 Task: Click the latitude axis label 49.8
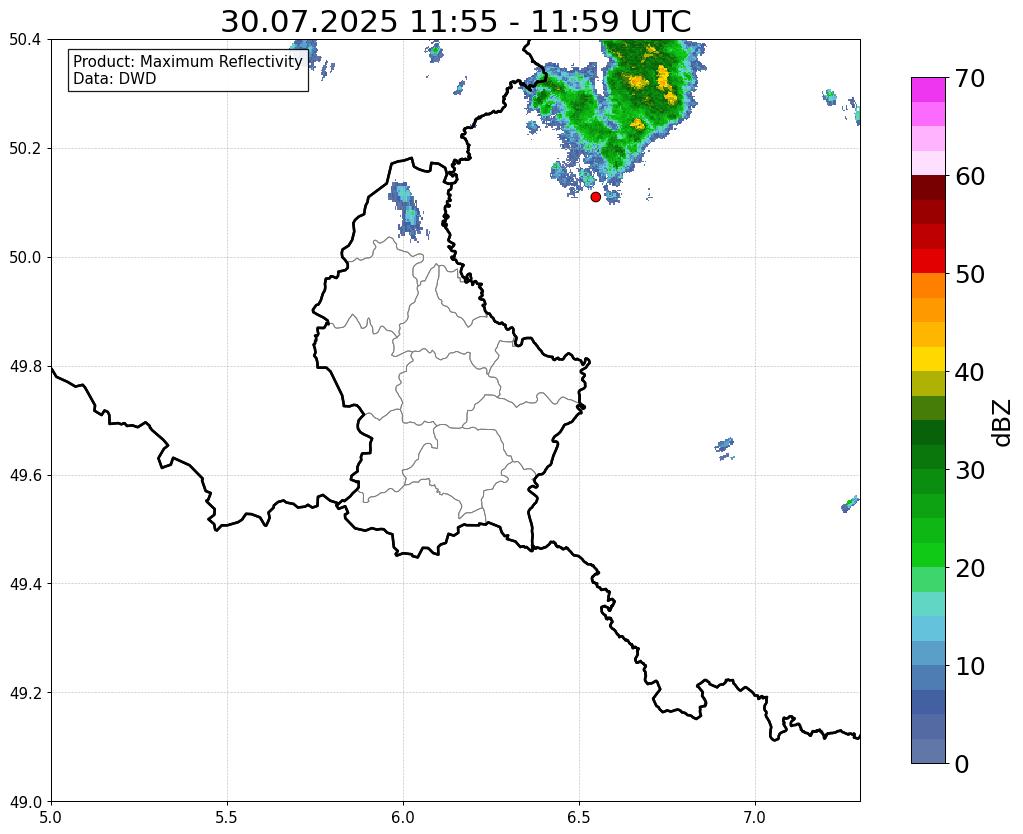tap(25, 367)
